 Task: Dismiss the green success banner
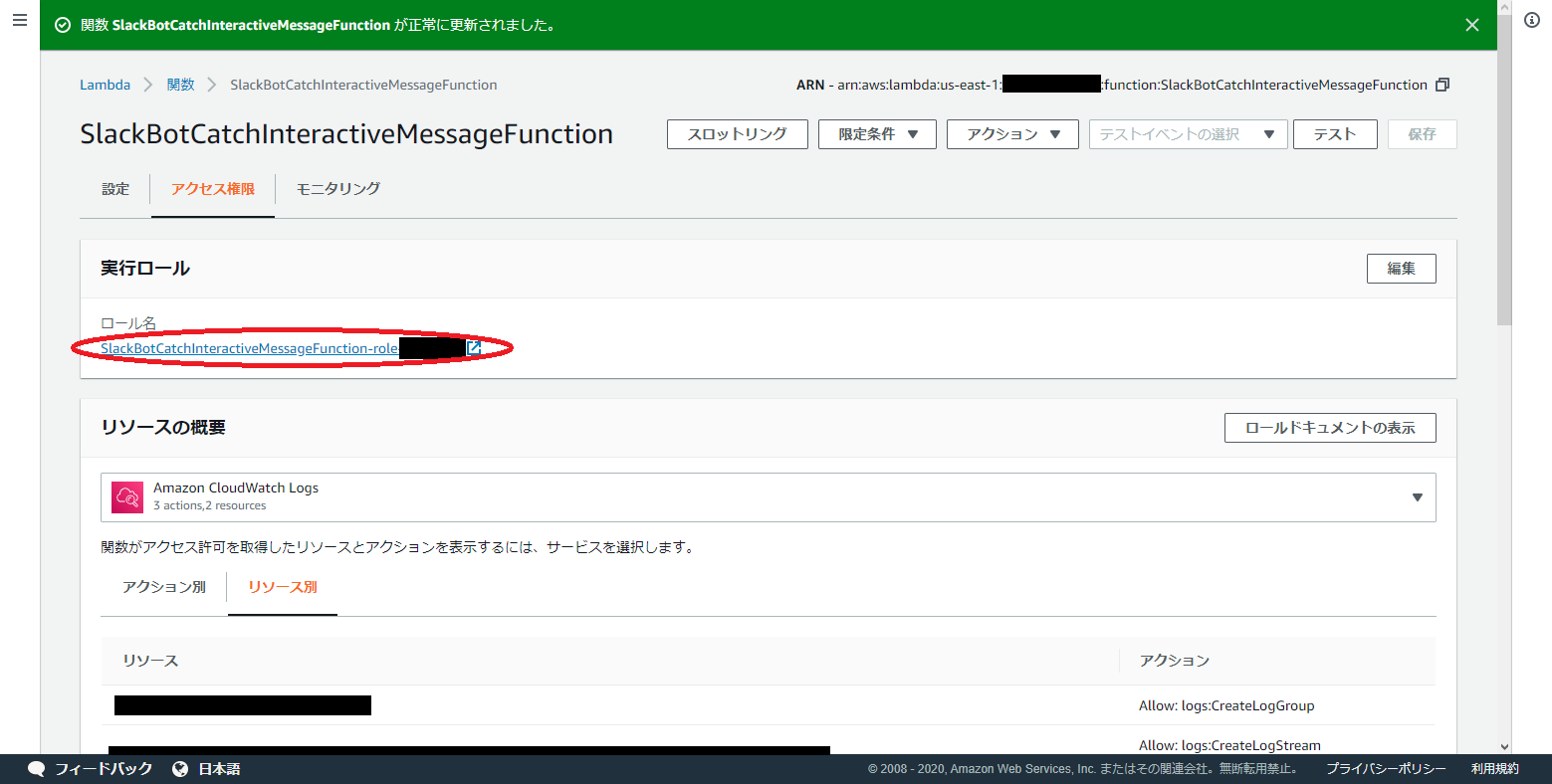(1472, 25)
